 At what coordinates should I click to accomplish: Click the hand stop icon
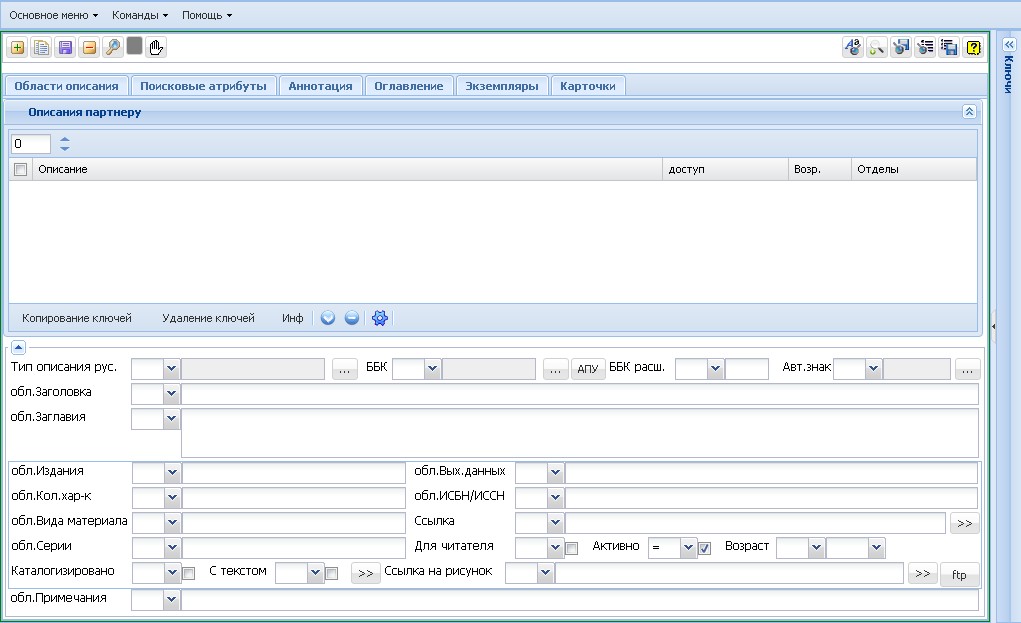[156, 48]
